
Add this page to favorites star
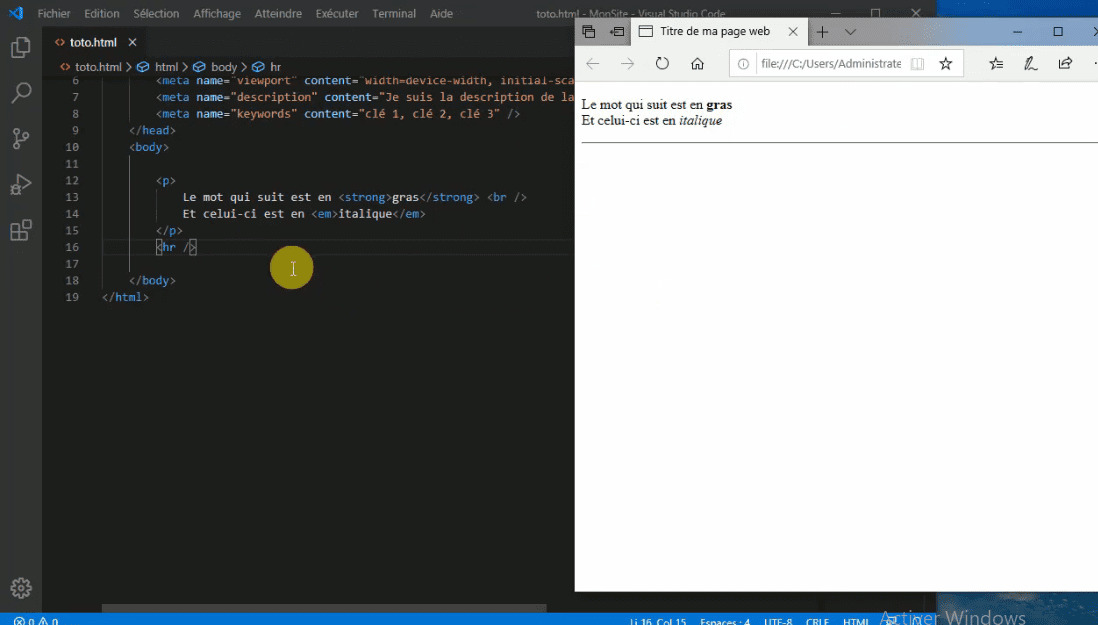(945, 64)
